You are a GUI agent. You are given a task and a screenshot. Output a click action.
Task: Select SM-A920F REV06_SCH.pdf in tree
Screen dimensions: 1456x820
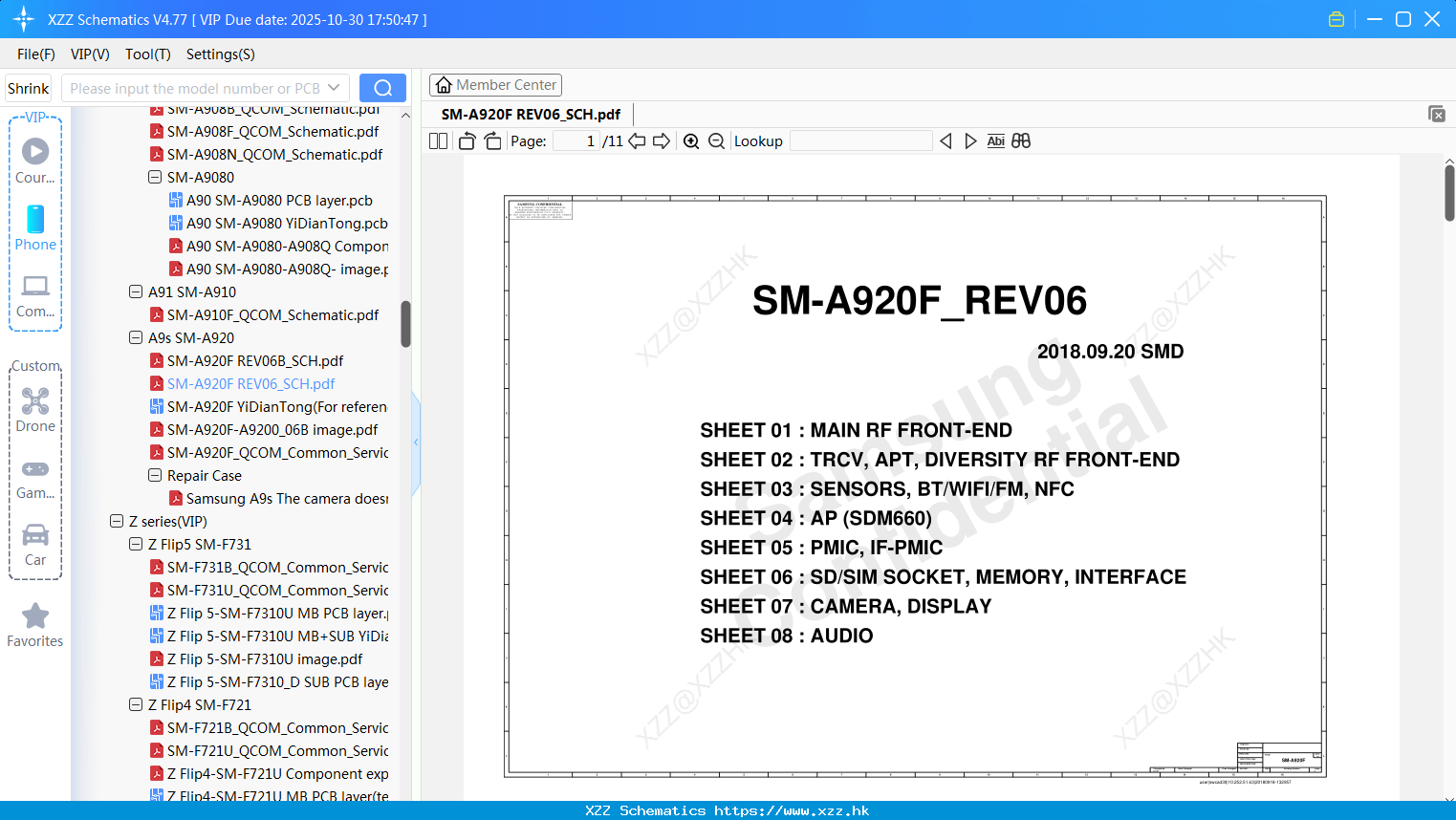click(x=250, y=383)
